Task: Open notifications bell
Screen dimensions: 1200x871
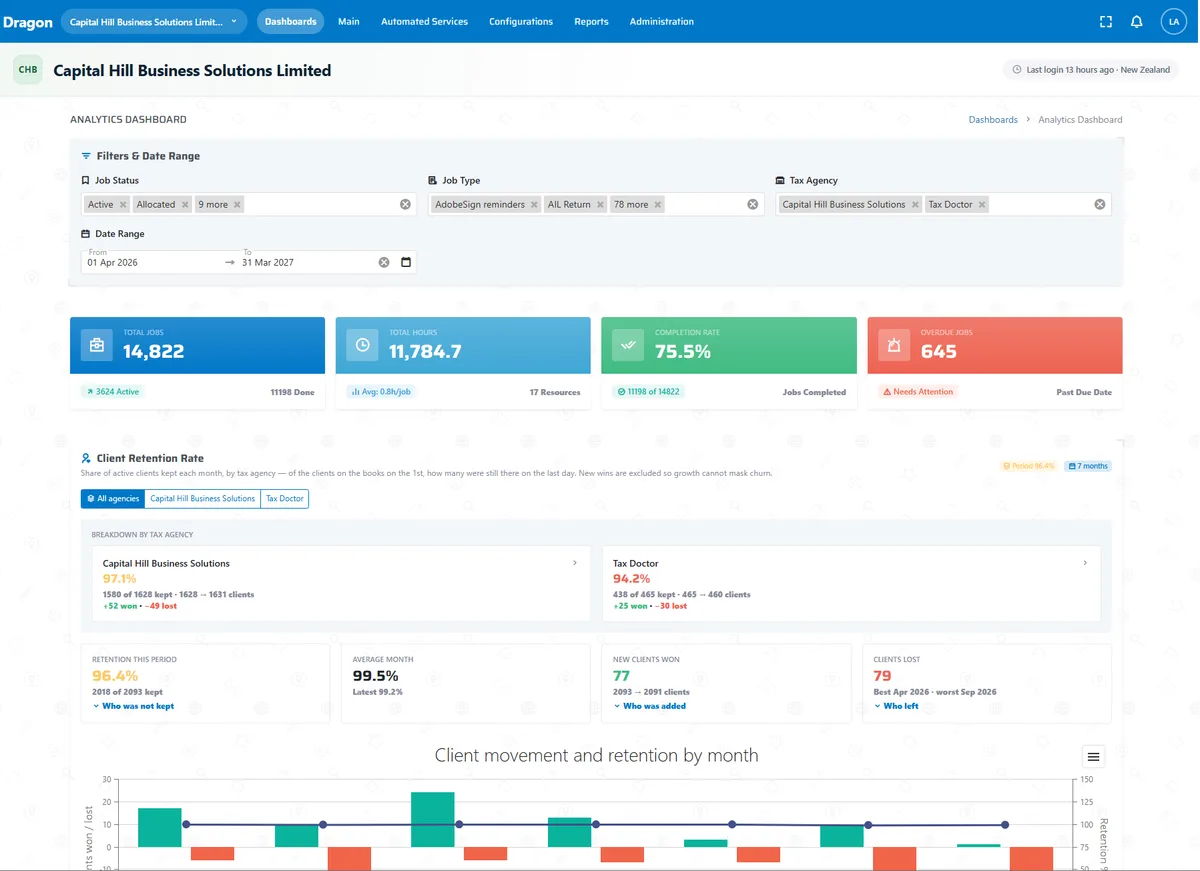Action: pos(1137,21)
